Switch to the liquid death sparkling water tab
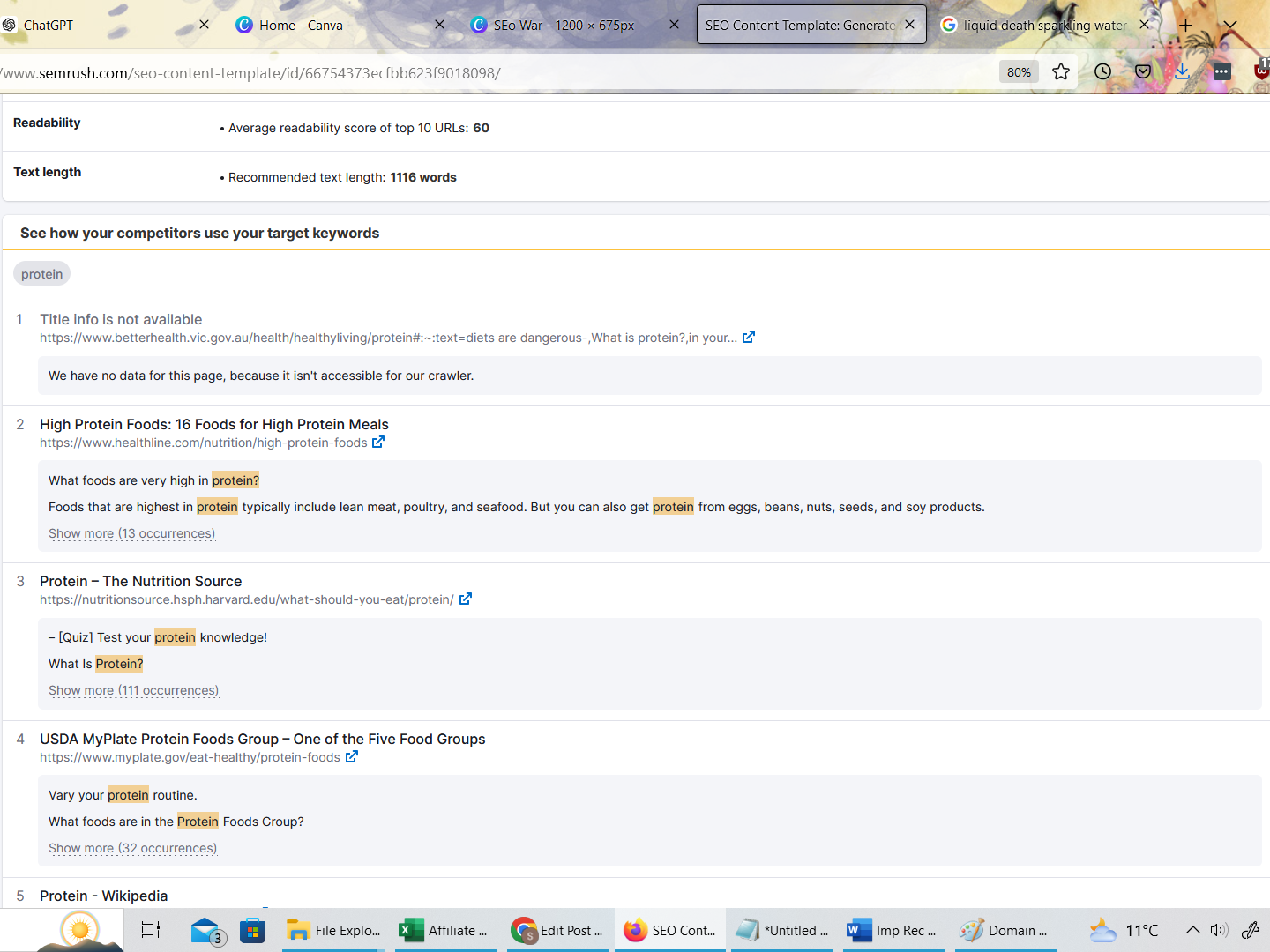Screen dimensions: 1270x952 pyautogui.click(x=1045, y=26)
